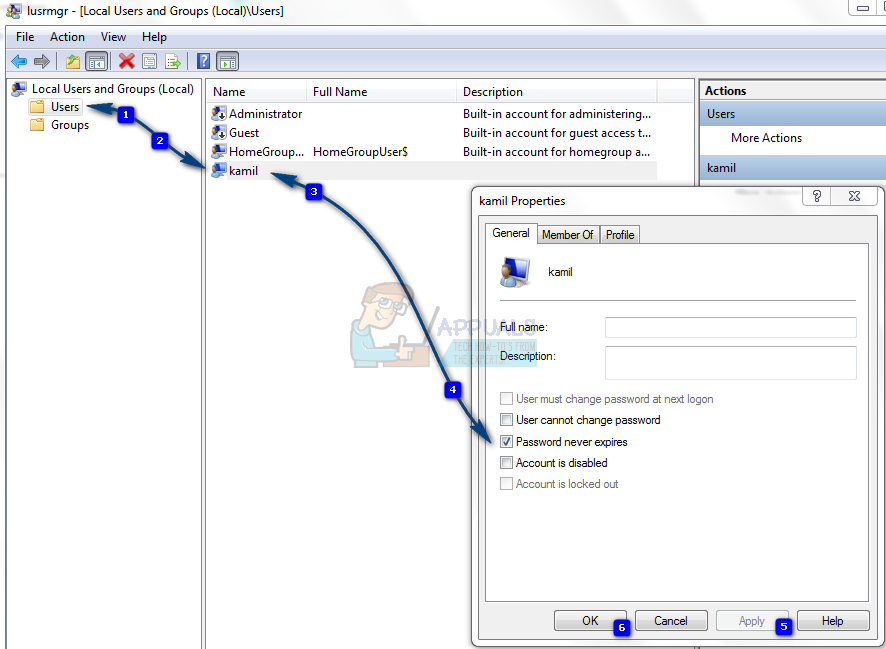Open More Actions under Users
Viewport: 886px width, 649px height.
[x=766, y=138]
